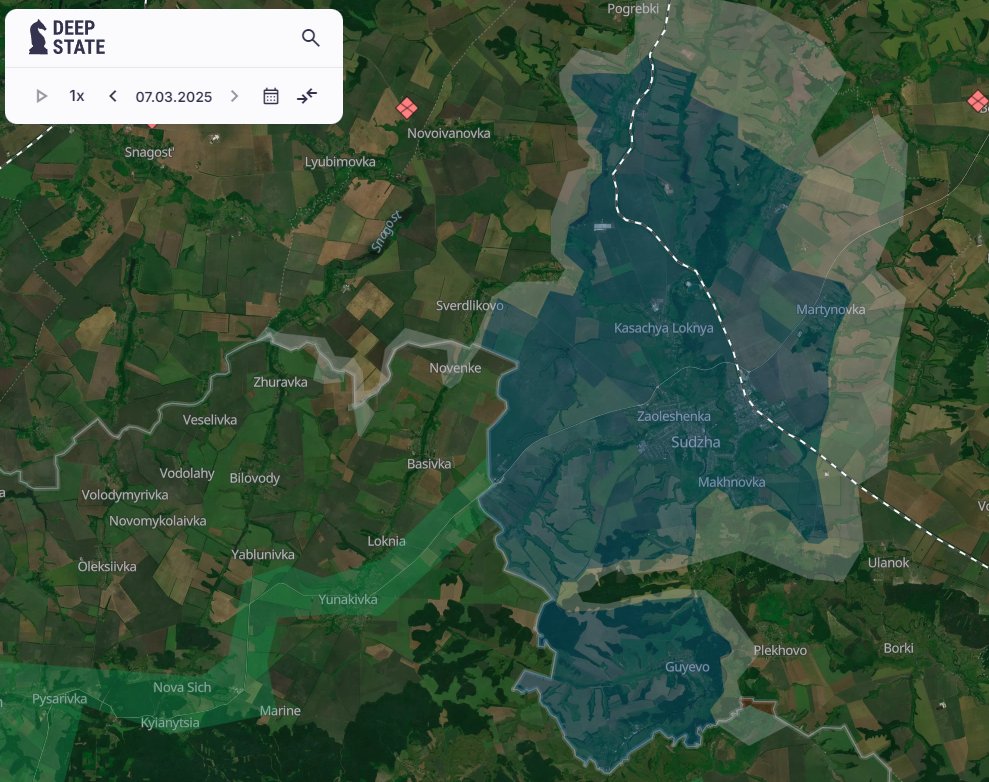The height and width of the screenshot is (782, 989).
Task: Click the Snagost' village label
Action: [x=149, y=152]
